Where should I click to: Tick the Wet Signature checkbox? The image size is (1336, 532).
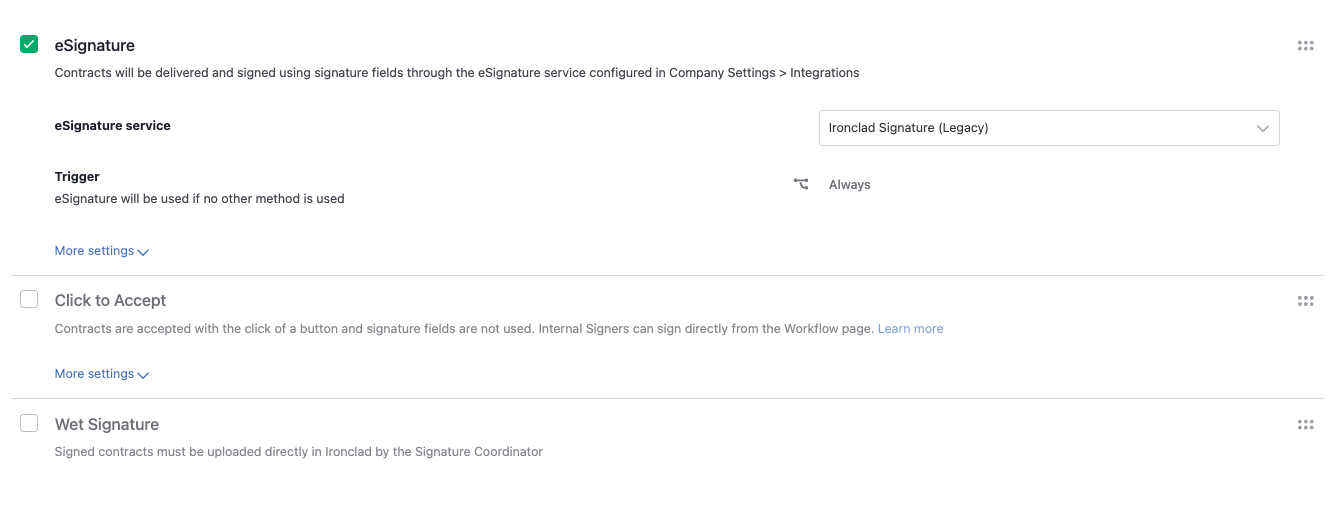click(x=29, y=423)
